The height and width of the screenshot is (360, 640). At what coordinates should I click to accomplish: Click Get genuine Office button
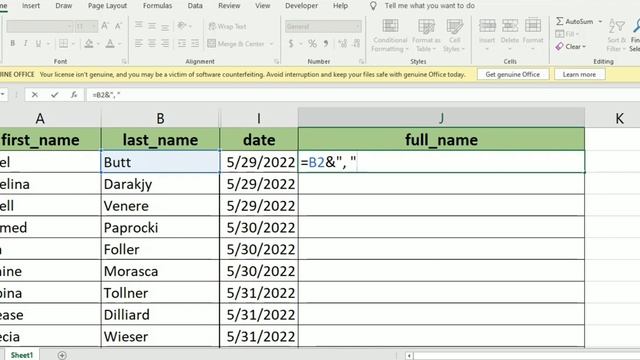(513, 74)
